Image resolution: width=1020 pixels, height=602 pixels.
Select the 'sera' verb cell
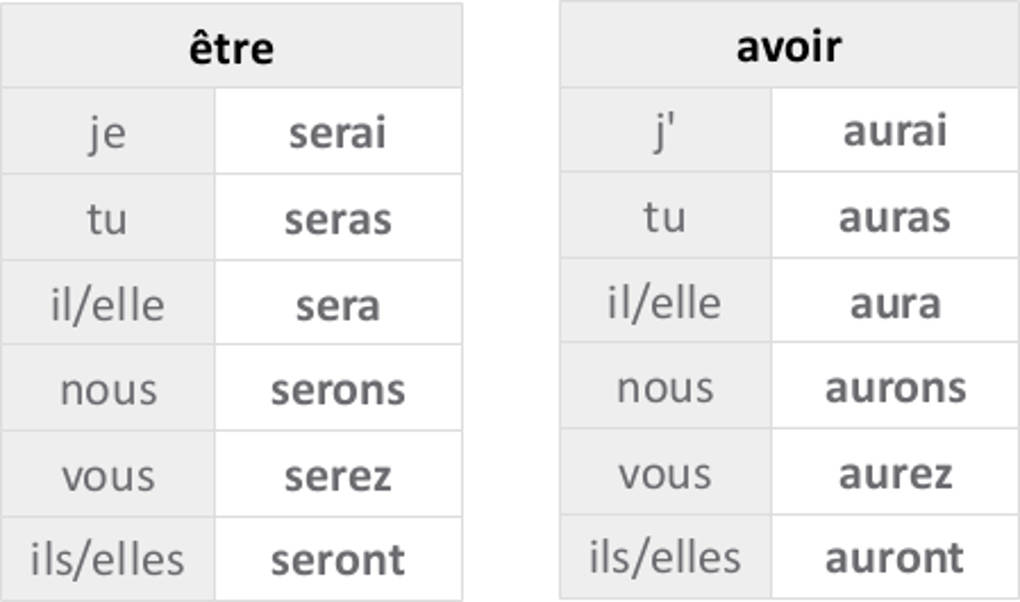pos(337,305)
